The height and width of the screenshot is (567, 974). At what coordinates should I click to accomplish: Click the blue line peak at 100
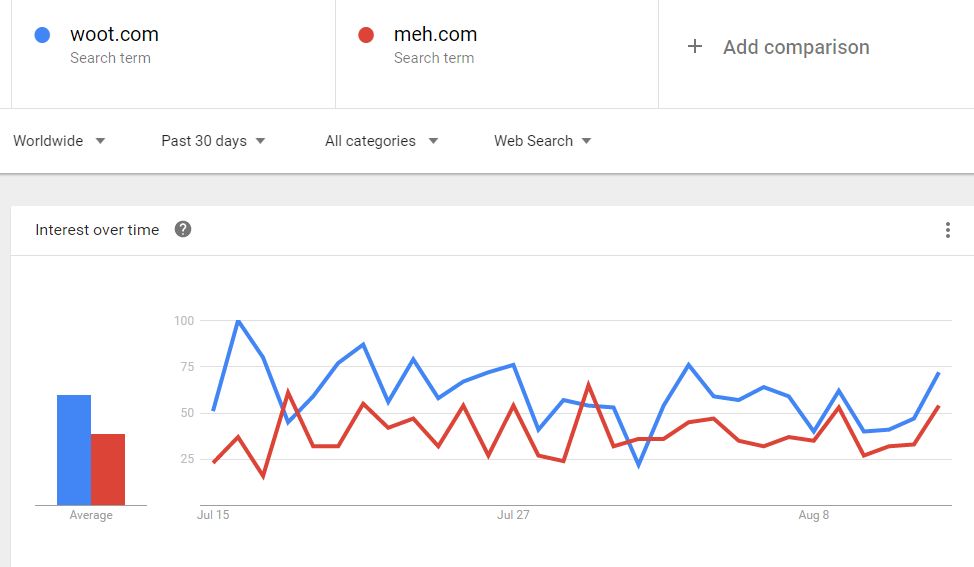[x=238, y=321]
